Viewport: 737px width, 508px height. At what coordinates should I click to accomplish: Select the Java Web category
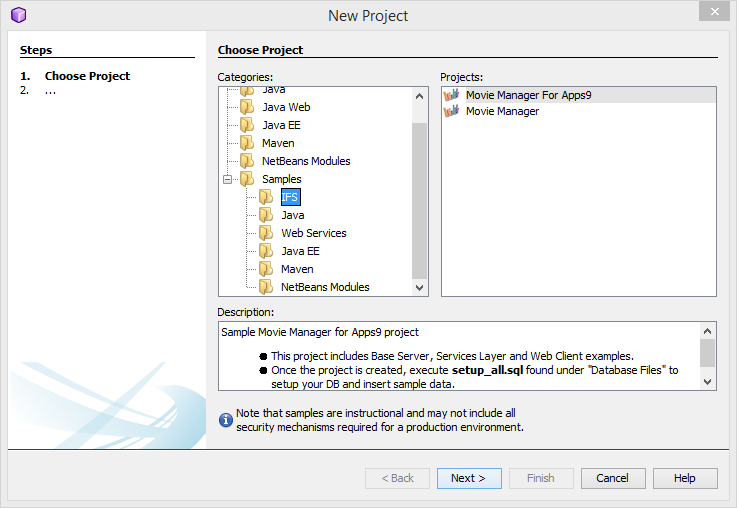tap(286, 107)
